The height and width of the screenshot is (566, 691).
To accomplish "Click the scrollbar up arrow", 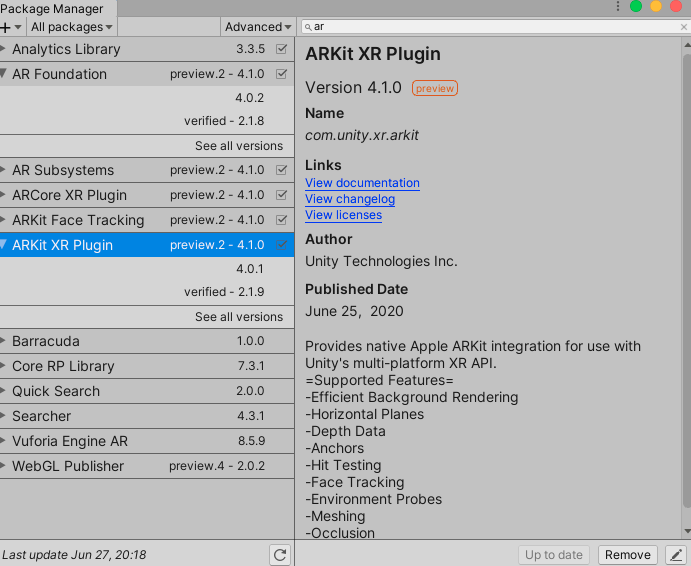I will tap(687, 45).
